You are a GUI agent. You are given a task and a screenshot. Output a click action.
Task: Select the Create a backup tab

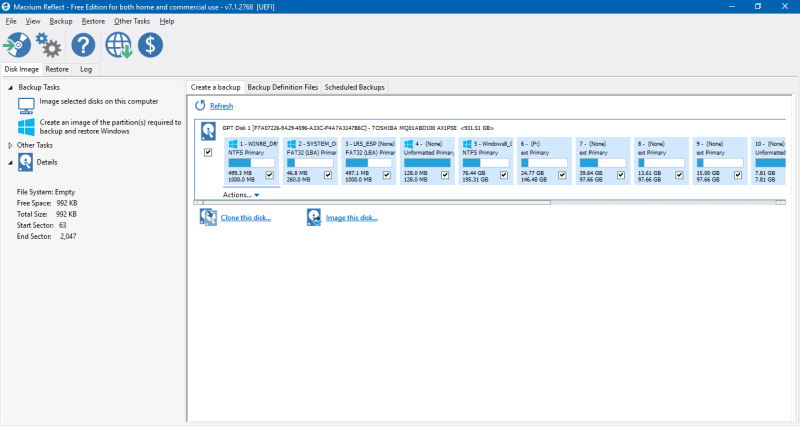coord(215,87)
